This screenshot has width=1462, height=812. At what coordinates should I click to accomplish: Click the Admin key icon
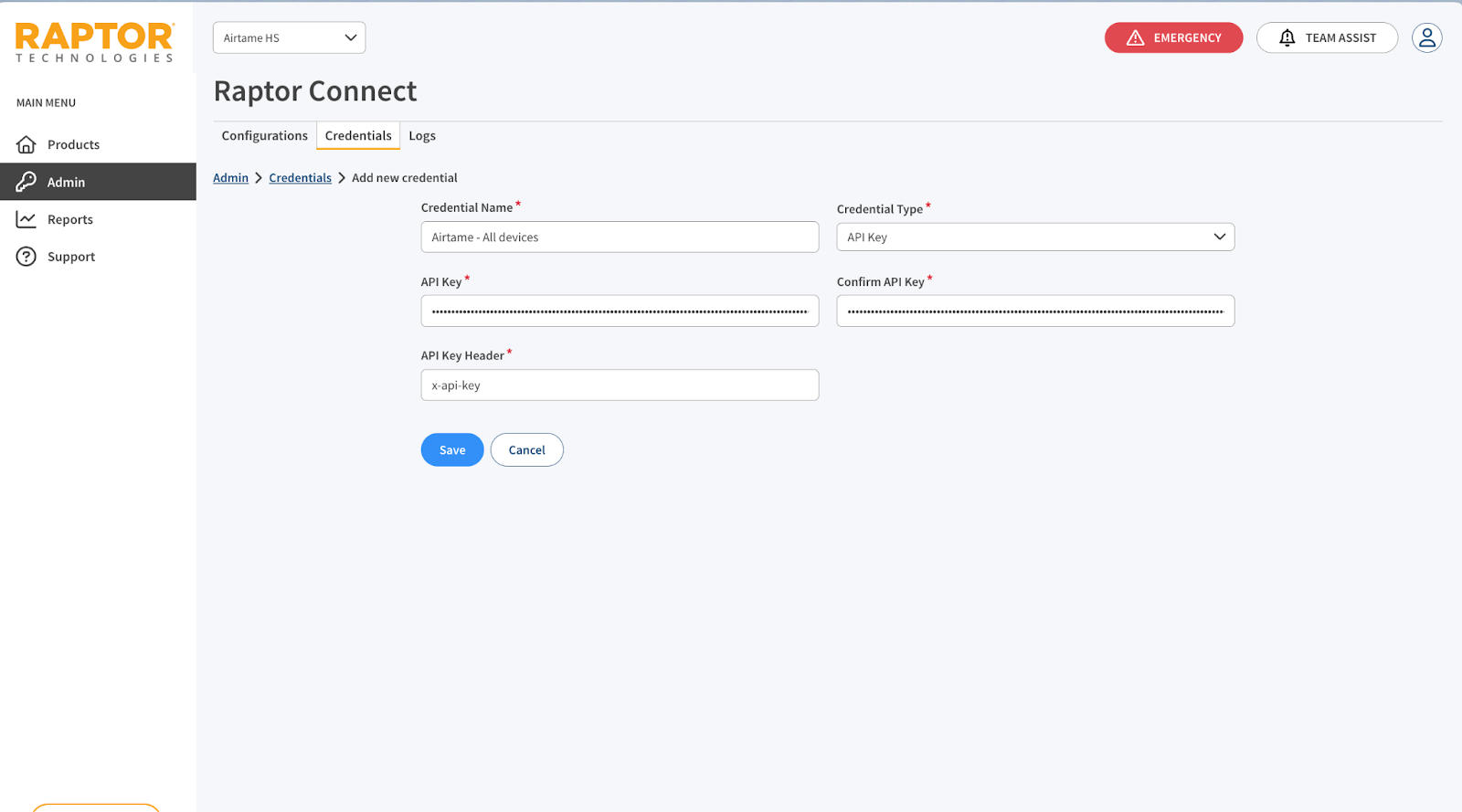point(26,182)
